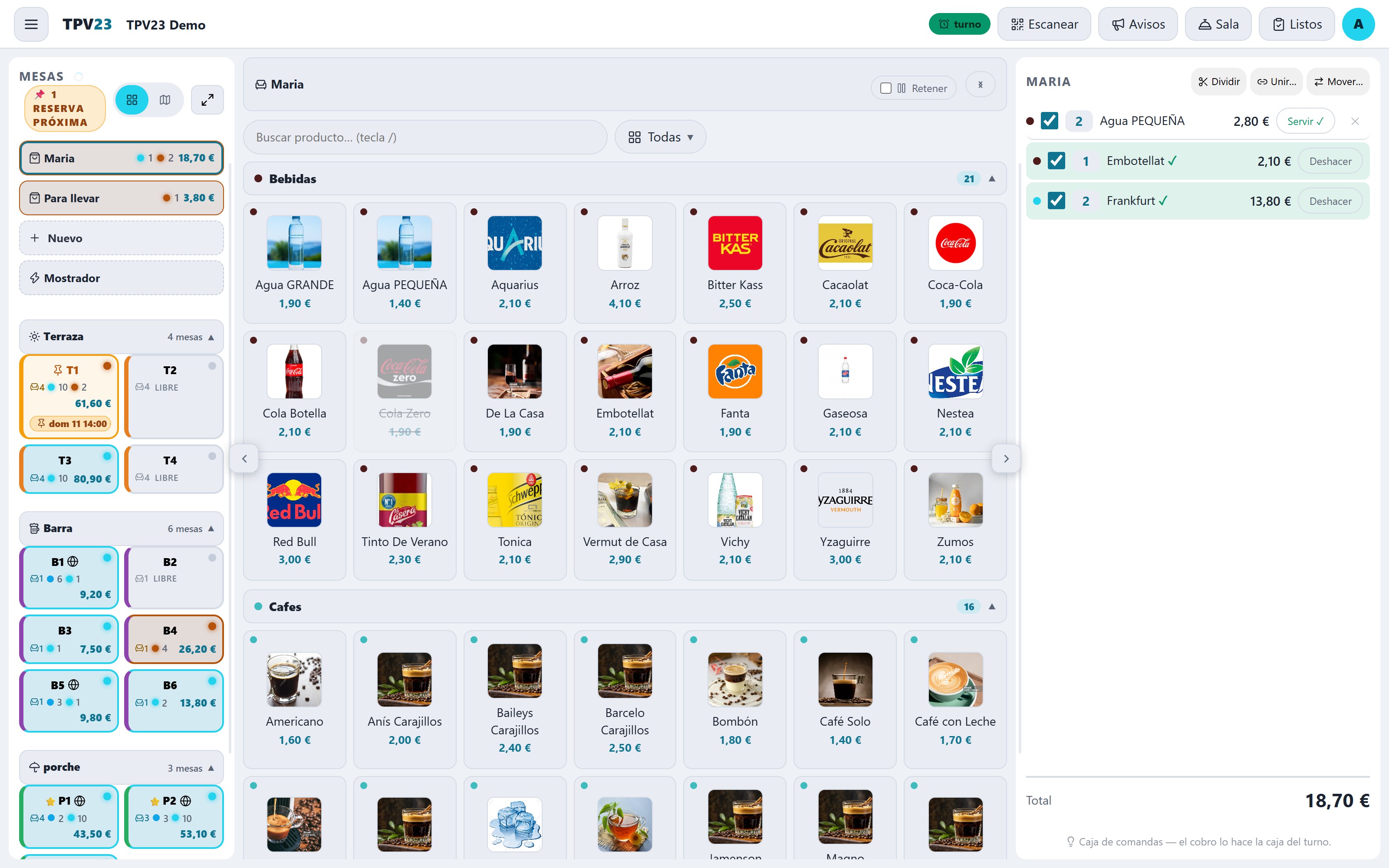Collapse the Cafes section
This screenshot has width=1389, height=868.
(992, 606)
